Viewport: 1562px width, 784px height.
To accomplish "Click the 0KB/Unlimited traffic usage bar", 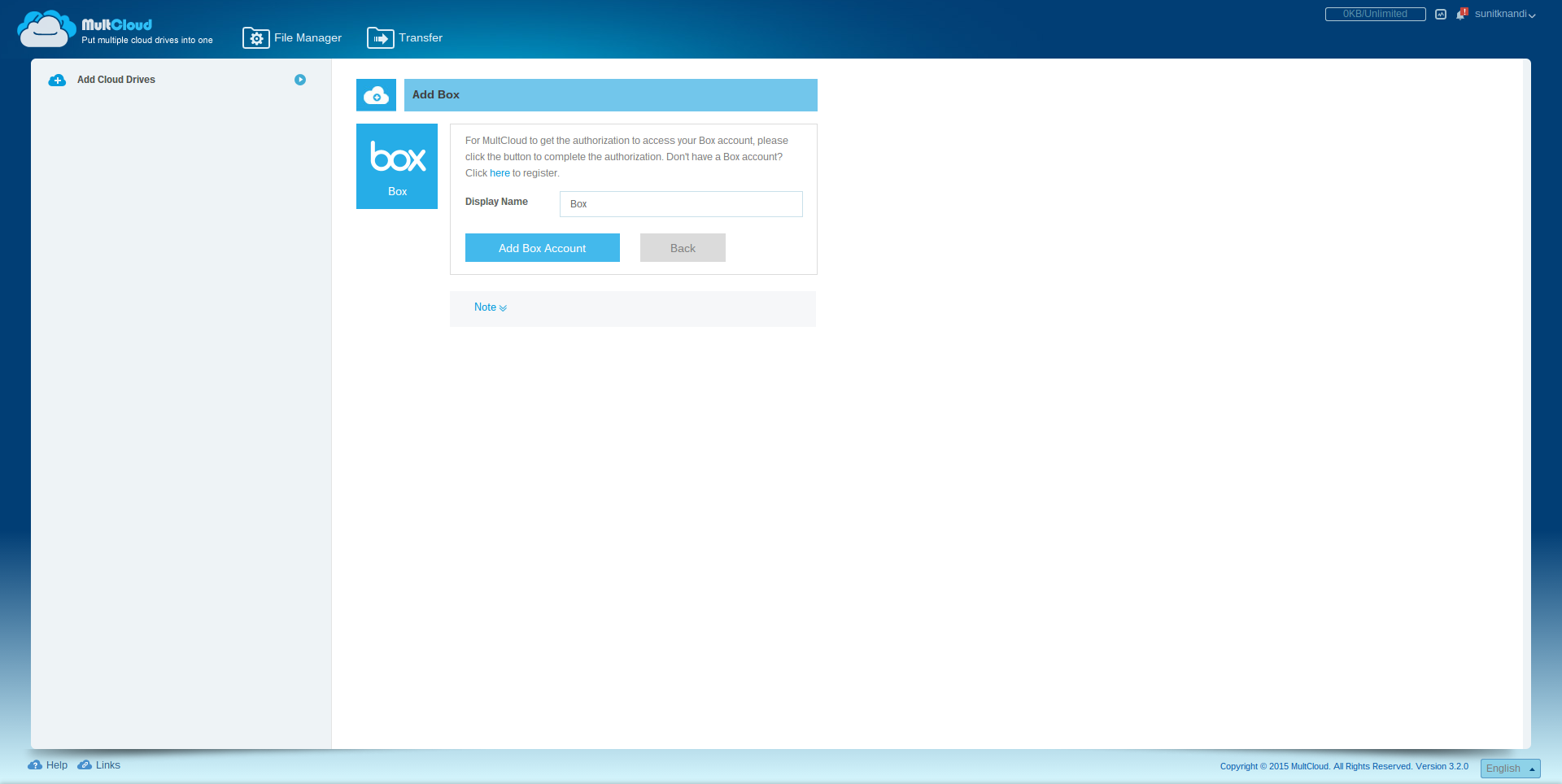I will pos(1375,14).
